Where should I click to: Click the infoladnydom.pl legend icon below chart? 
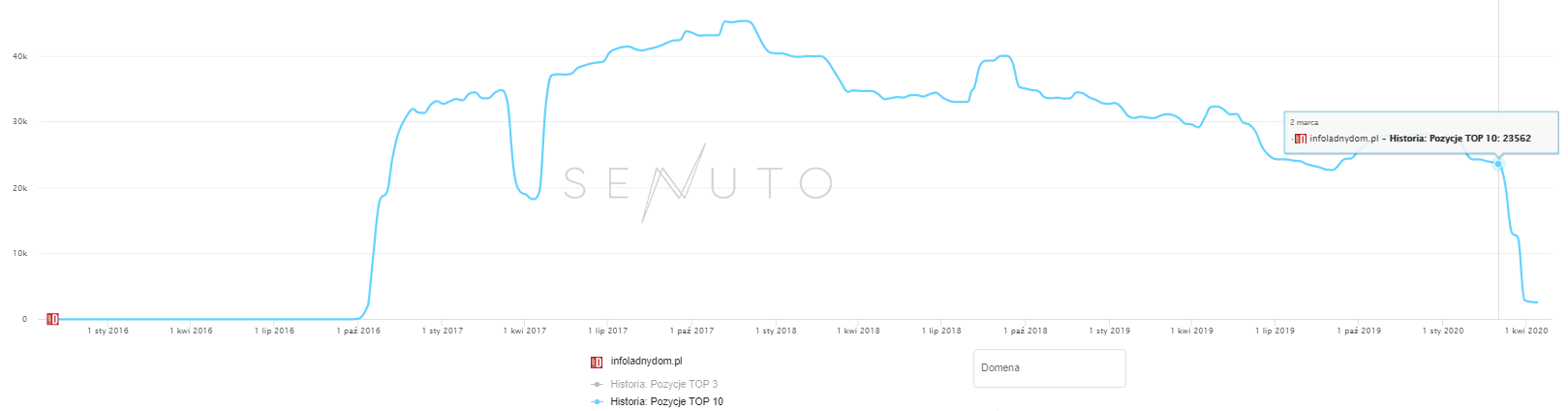(x=597, y=363)
